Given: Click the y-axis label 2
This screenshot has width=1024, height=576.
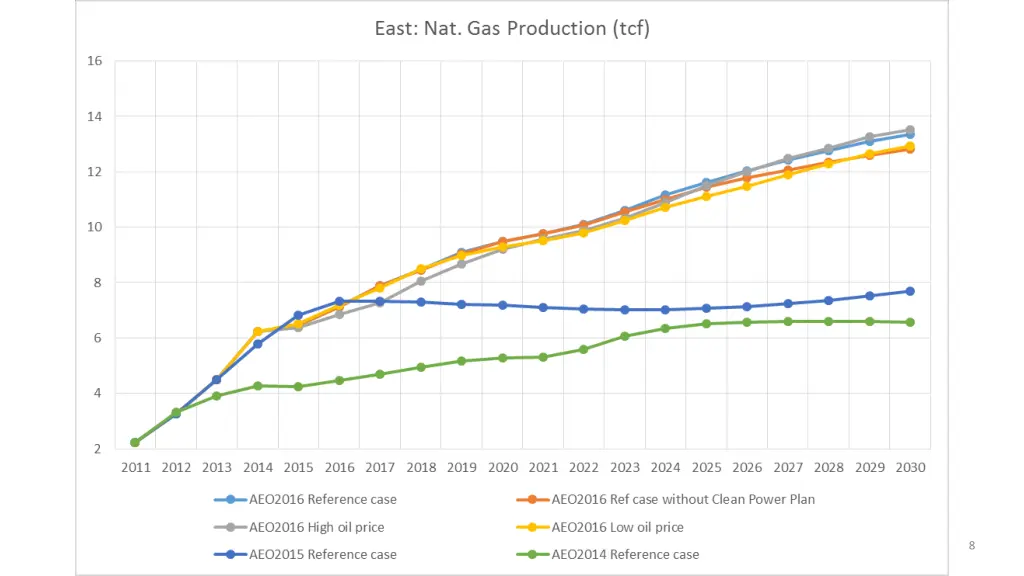Looking at the screenshot, I should click(98, 449).
